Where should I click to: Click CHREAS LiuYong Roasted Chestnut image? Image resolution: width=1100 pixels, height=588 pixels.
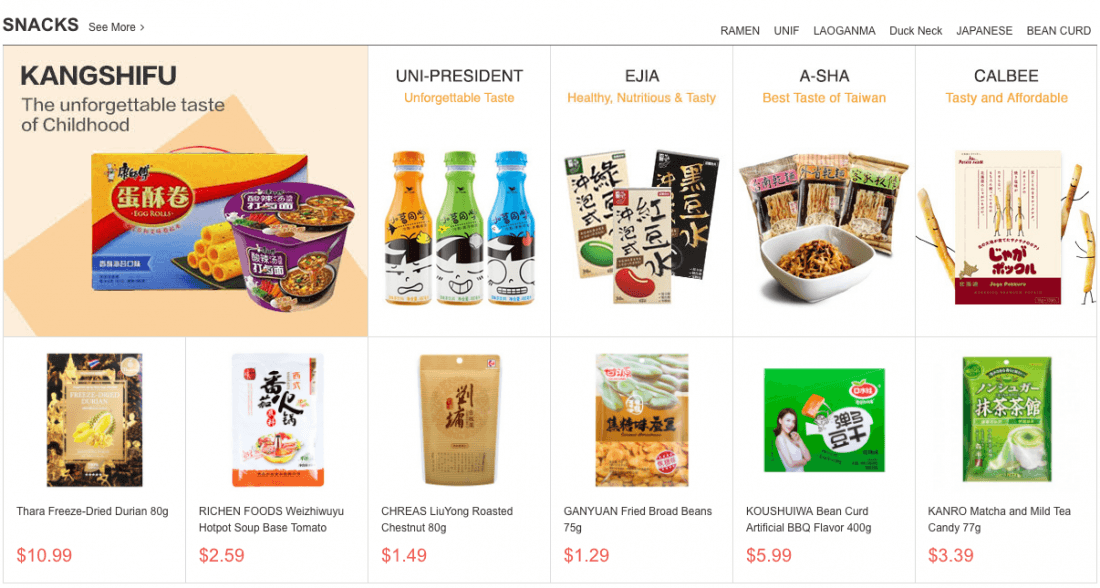460,420
